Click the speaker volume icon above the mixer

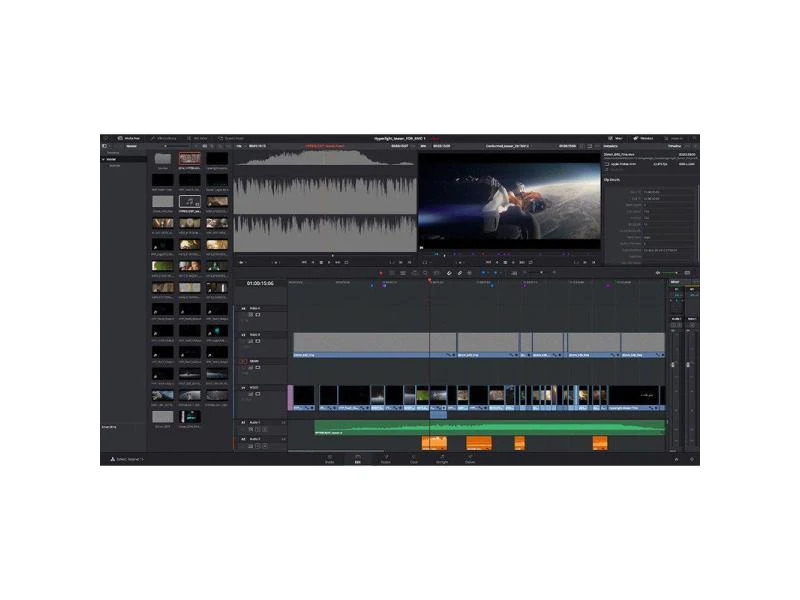click(x=658, y=273)
